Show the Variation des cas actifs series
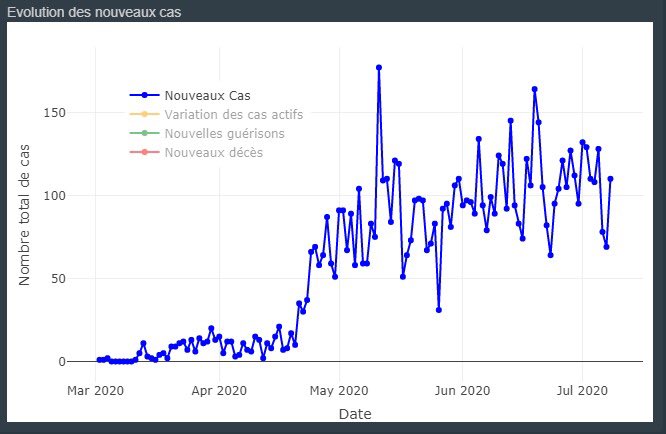 234,115
